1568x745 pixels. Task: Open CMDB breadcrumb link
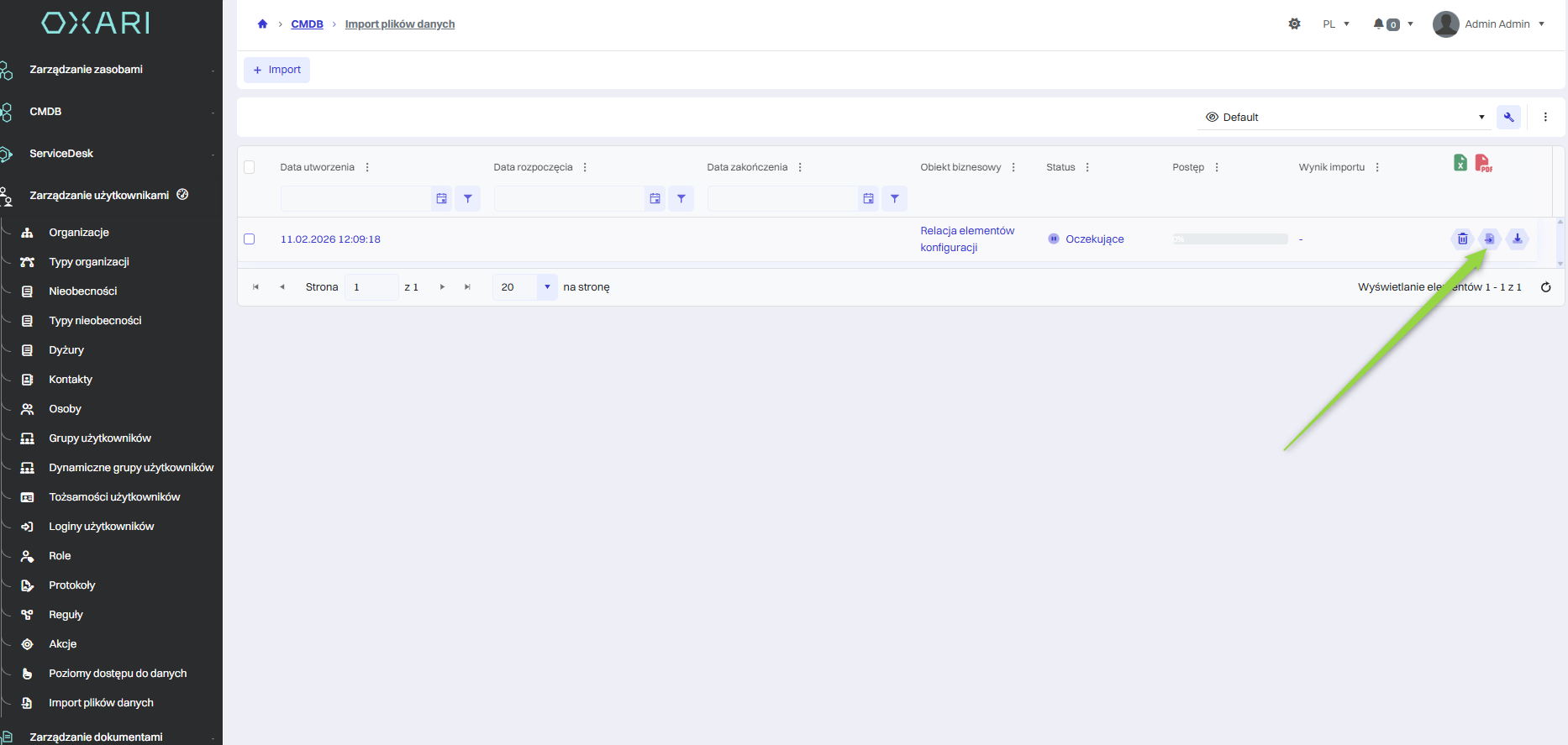click(x=307, y=24)
